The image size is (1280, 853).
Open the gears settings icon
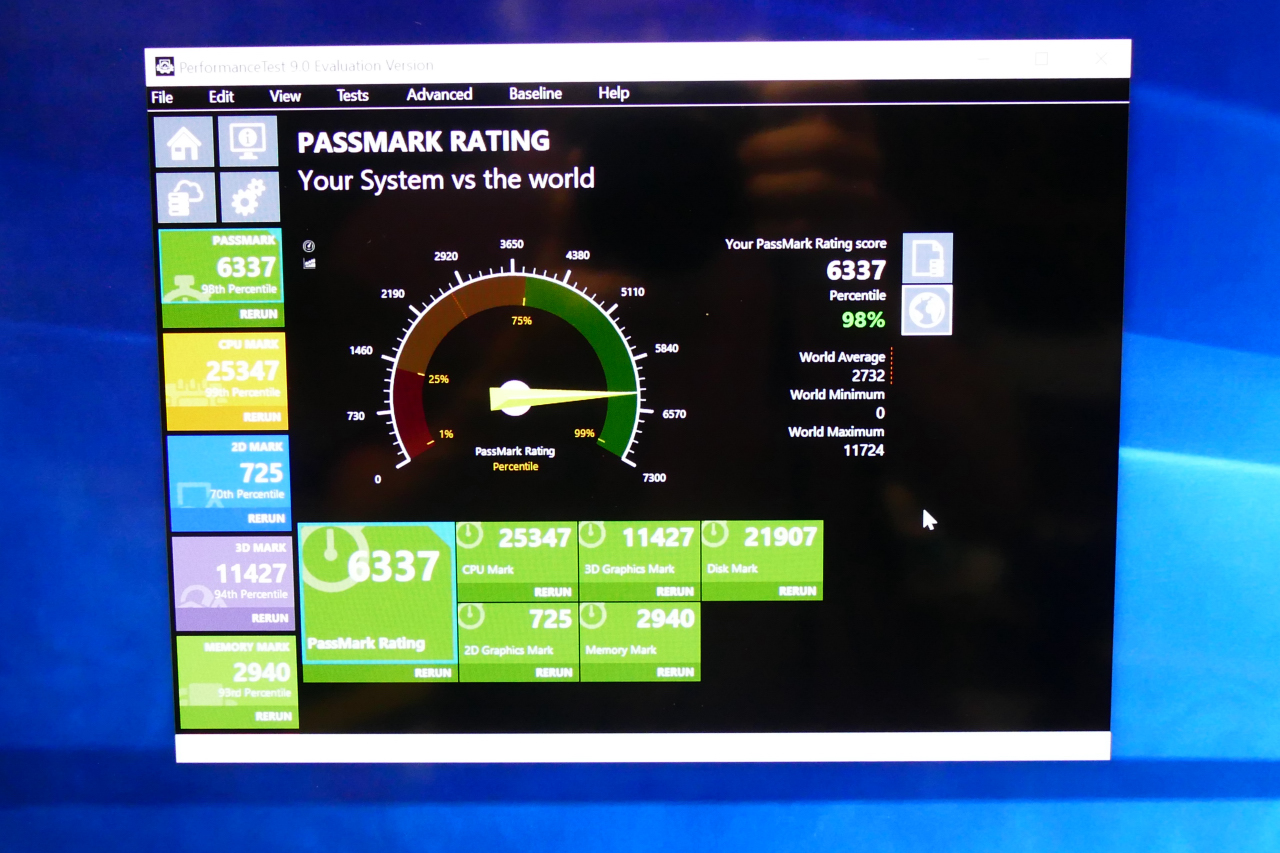tap(249, 196)
